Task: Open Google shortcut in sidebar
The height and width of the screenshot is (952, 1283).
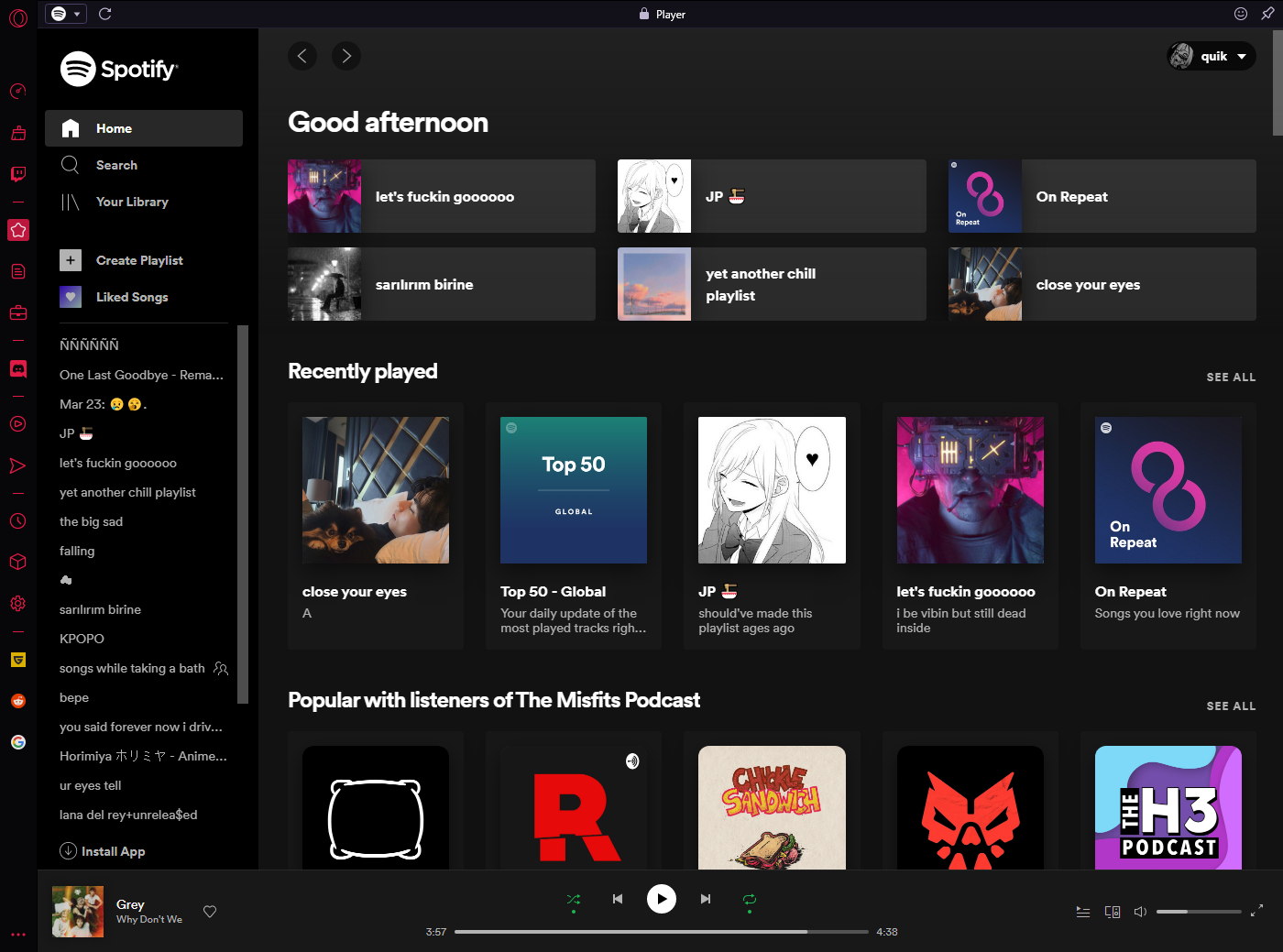Action: [18, 742]
